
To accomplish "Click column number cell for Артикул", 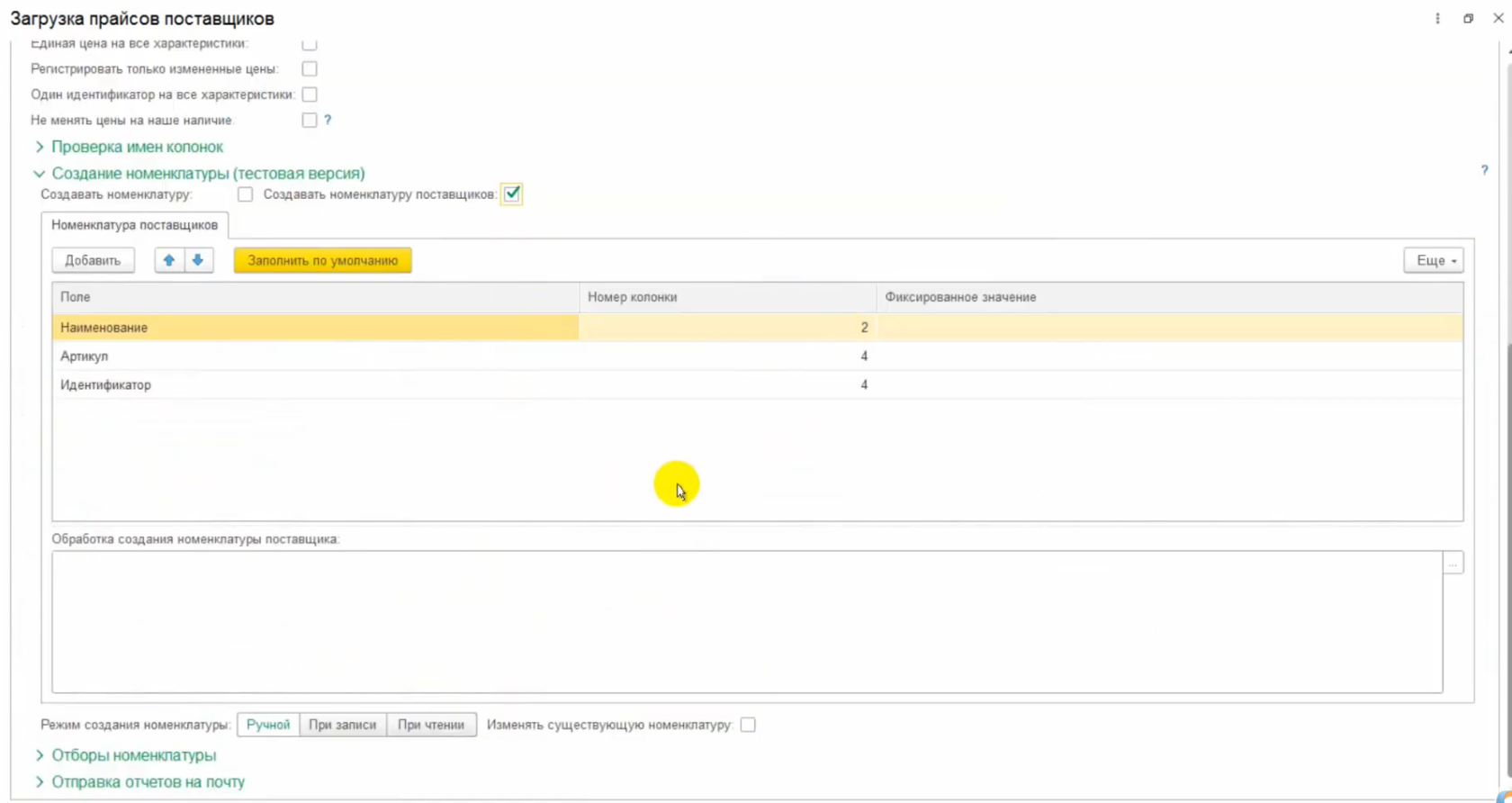I will pos(728,356).
